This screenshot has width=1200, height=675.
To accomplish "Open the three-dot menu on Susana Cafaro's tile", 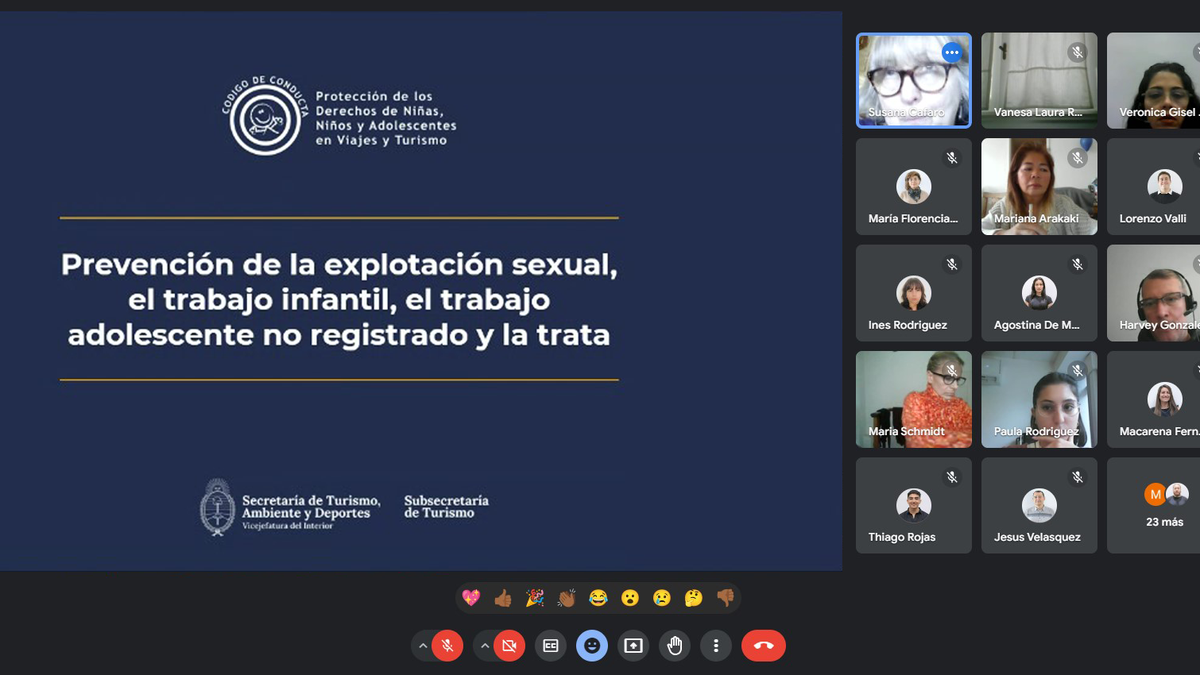I will (951, 52).
